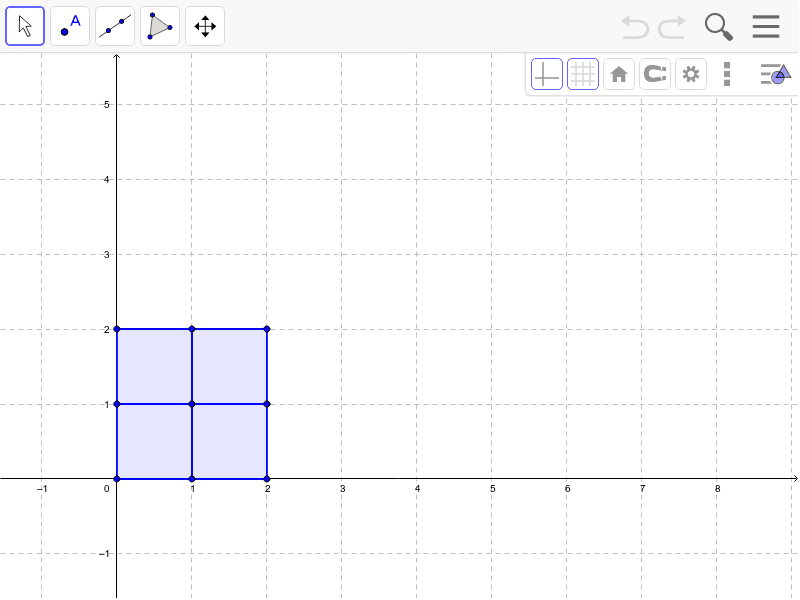Image resolution: width=800 pixels, height=600 pixels.
Task: Open point capturing magnet options
Action: click(x=655, y=74)
